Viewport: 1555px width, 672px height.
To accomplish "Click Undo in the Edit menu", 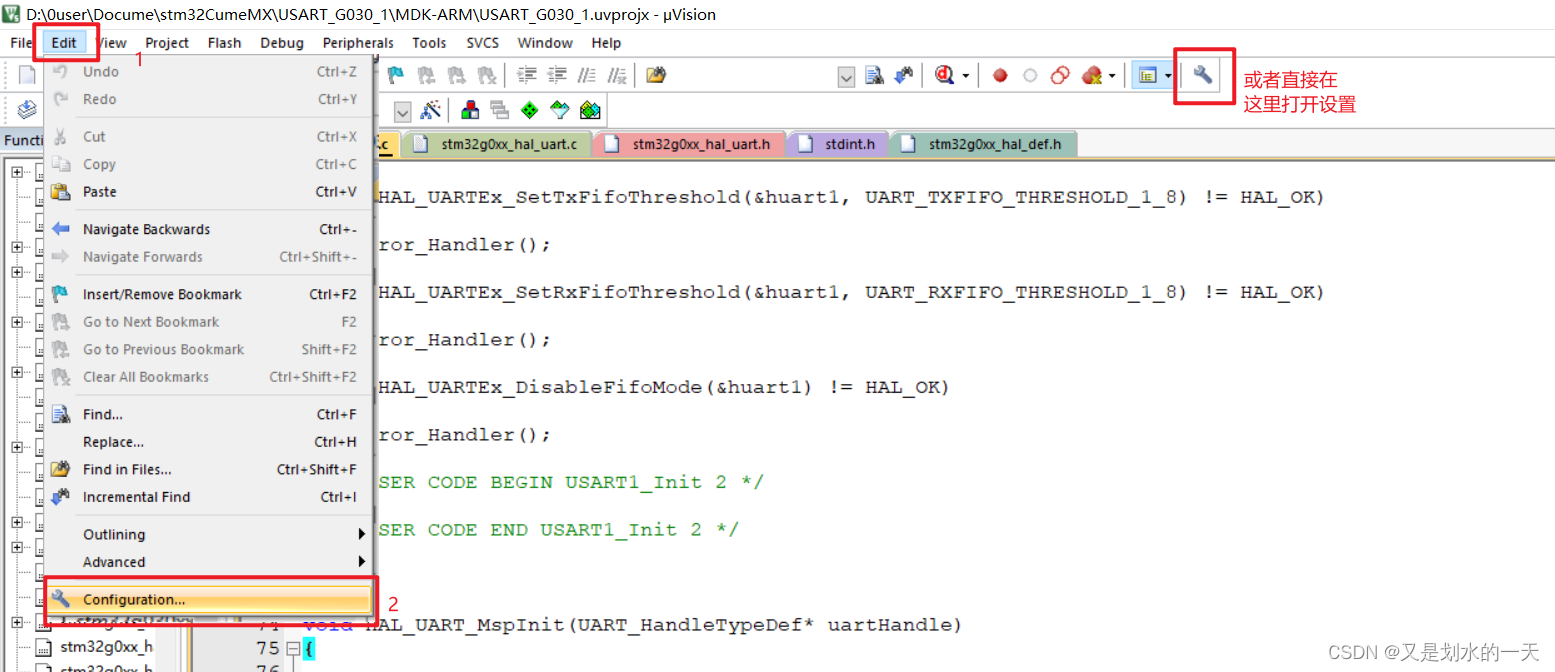I will click(210, 72).
